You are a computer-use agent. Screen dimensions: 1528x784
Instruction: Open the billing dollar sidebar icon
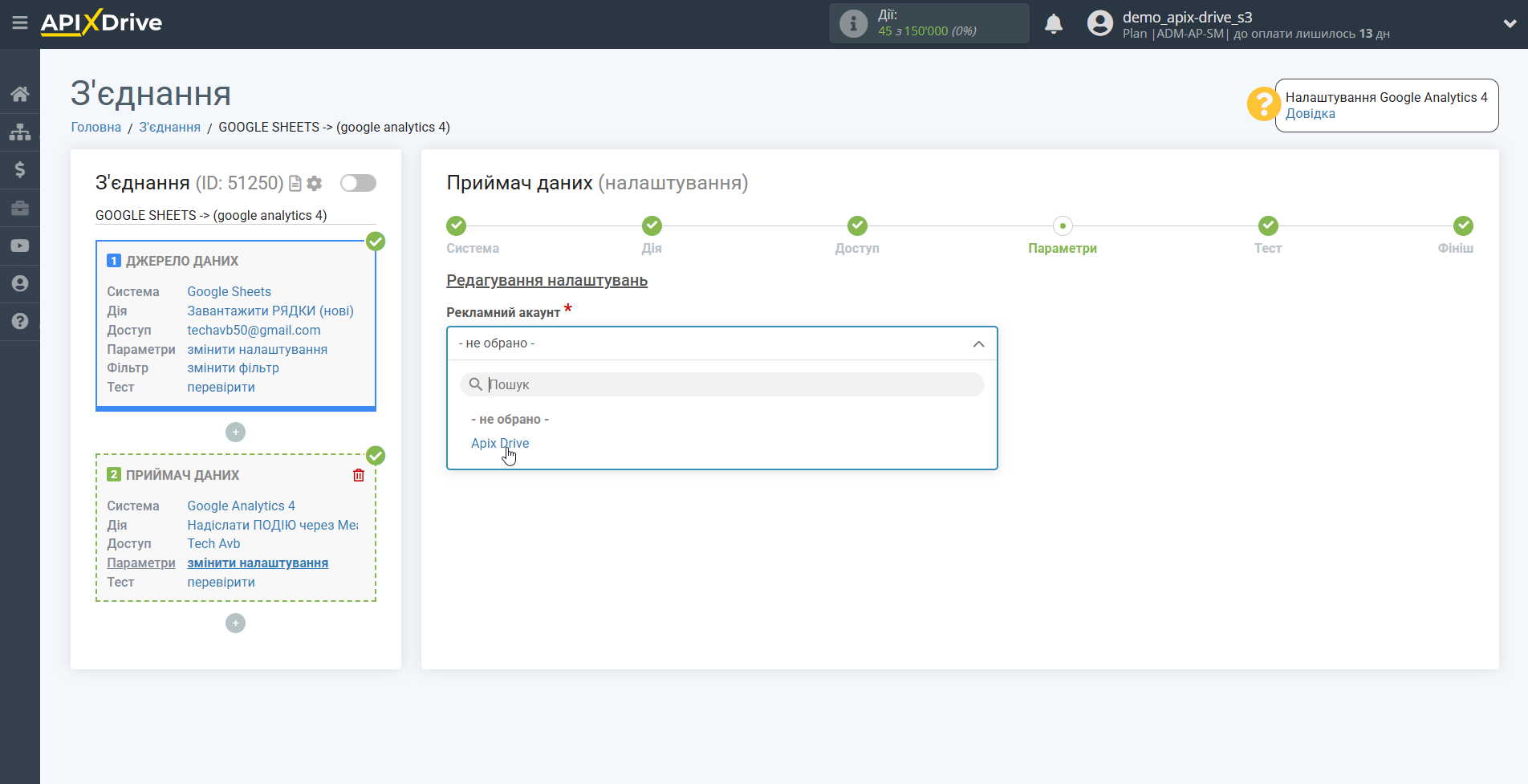click(x=20, y=169)
